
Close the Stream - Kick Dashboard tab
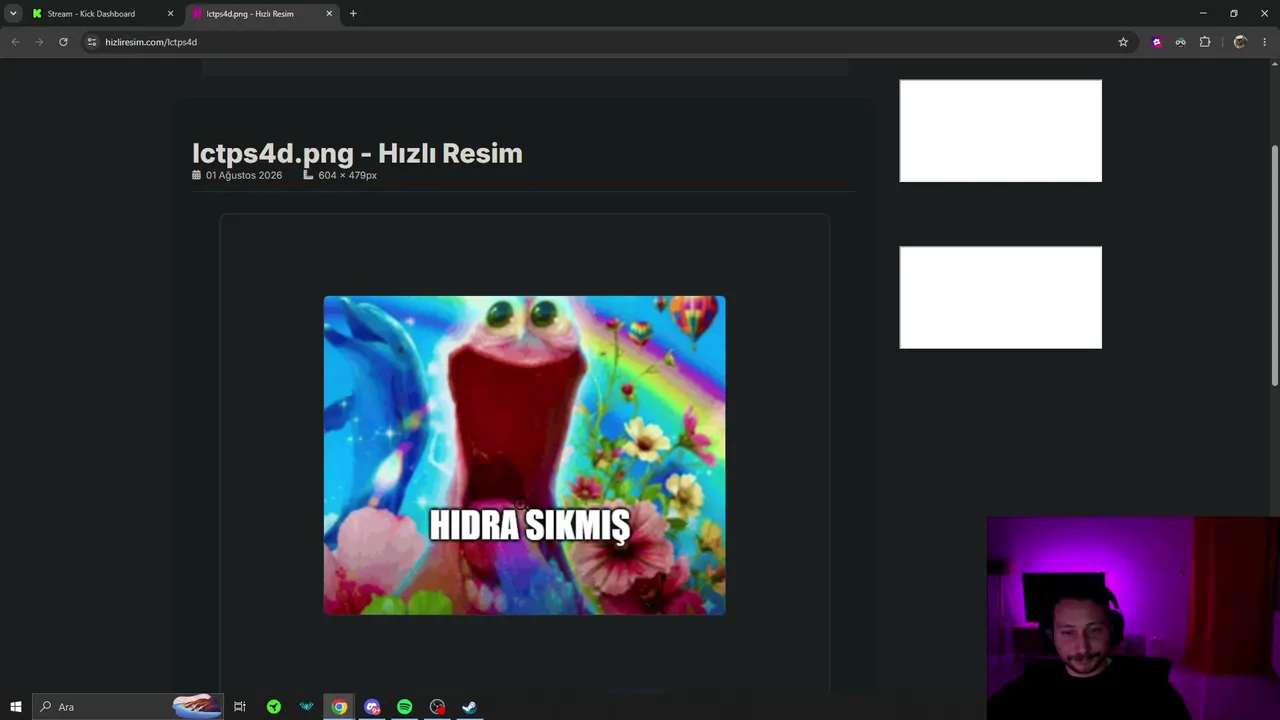[x=170, y=14]
